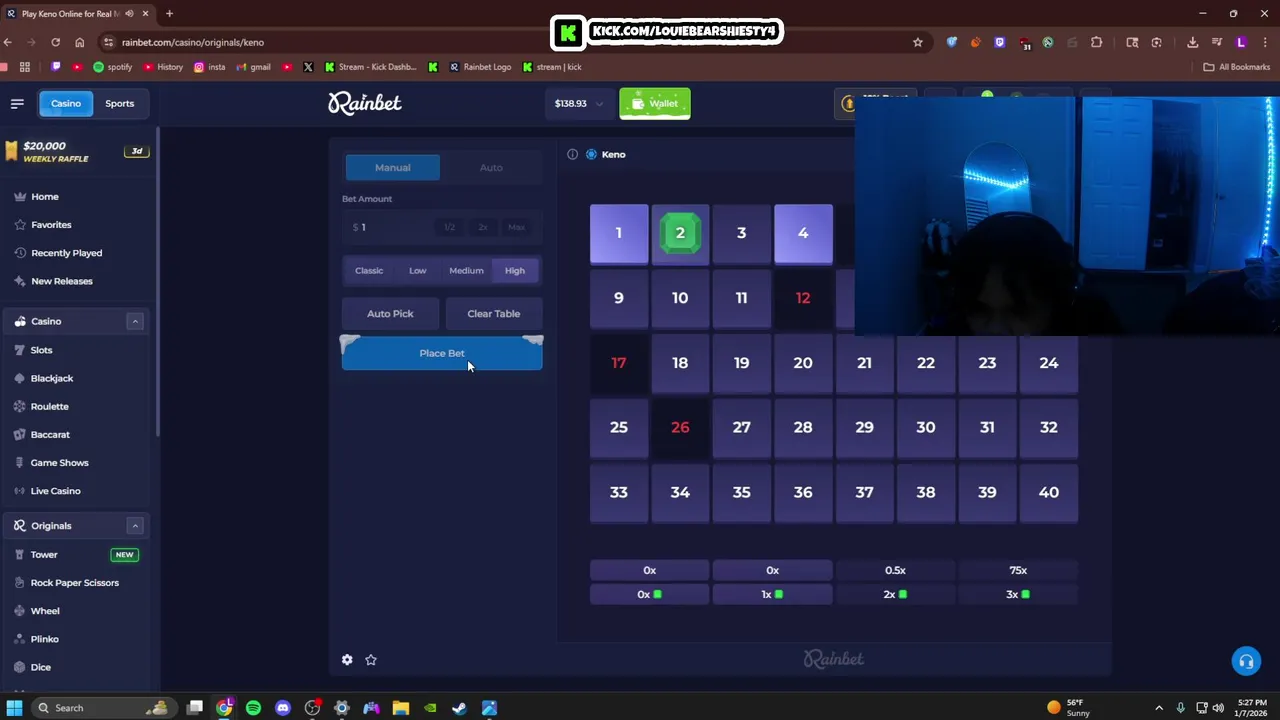The height and width of the screenshot is (720, 1280).
Task: Open Chrome downloads icon
Action: pos(1192,42)
